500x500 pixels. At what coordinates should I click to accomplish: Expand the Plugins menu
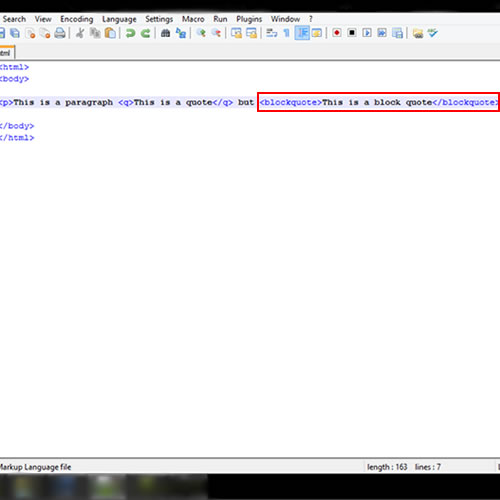pos(249,19)
